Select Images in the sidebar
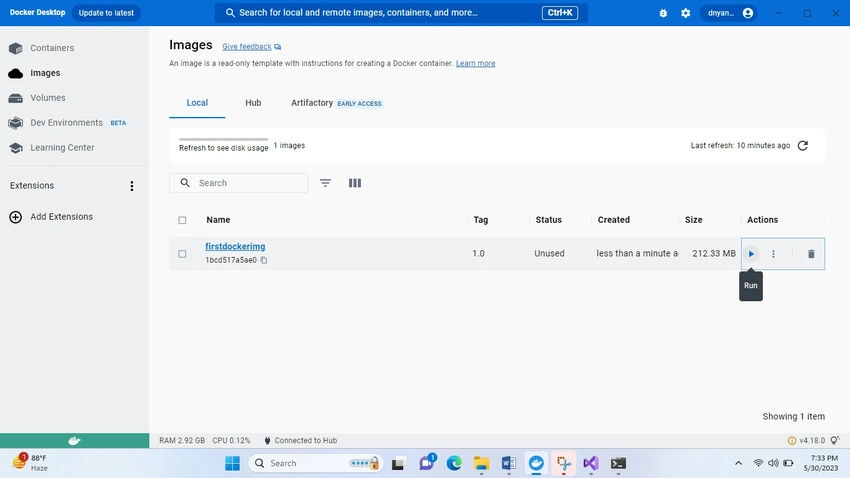The height and width of the screenshot is (478, 850). (x=35, y=73)
